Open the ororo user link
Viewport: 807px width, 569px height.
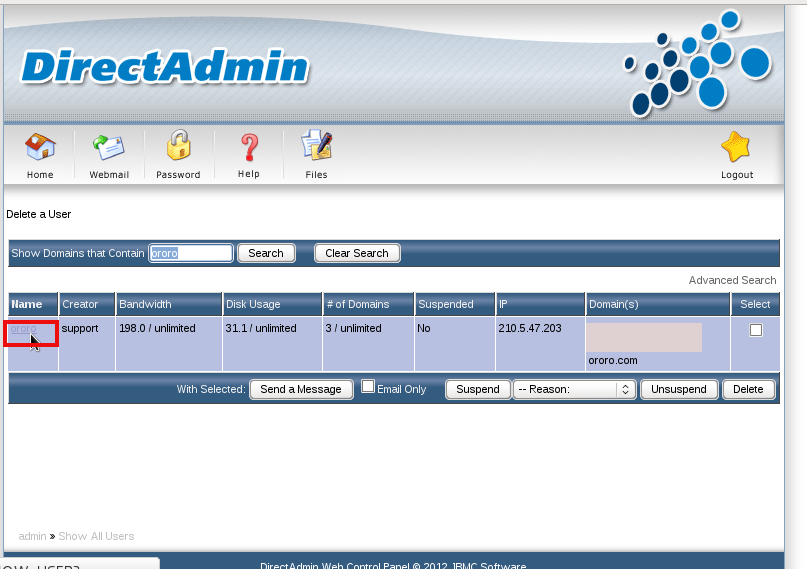[23, 328]
